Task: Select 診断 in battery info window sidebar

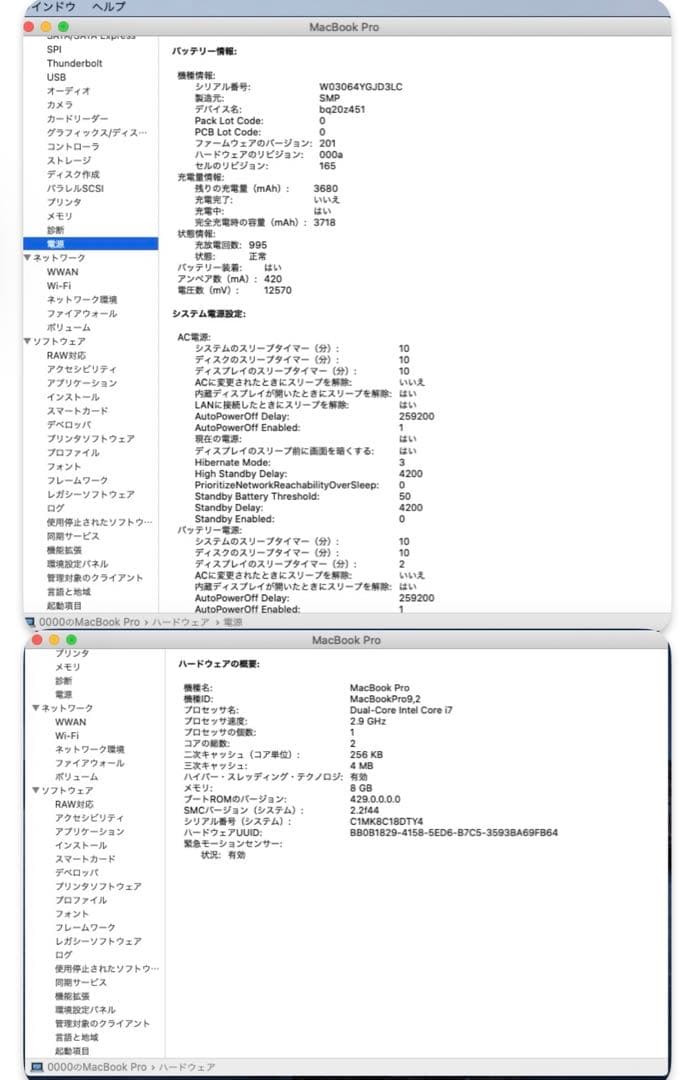Action: click(x=55, y=230)
